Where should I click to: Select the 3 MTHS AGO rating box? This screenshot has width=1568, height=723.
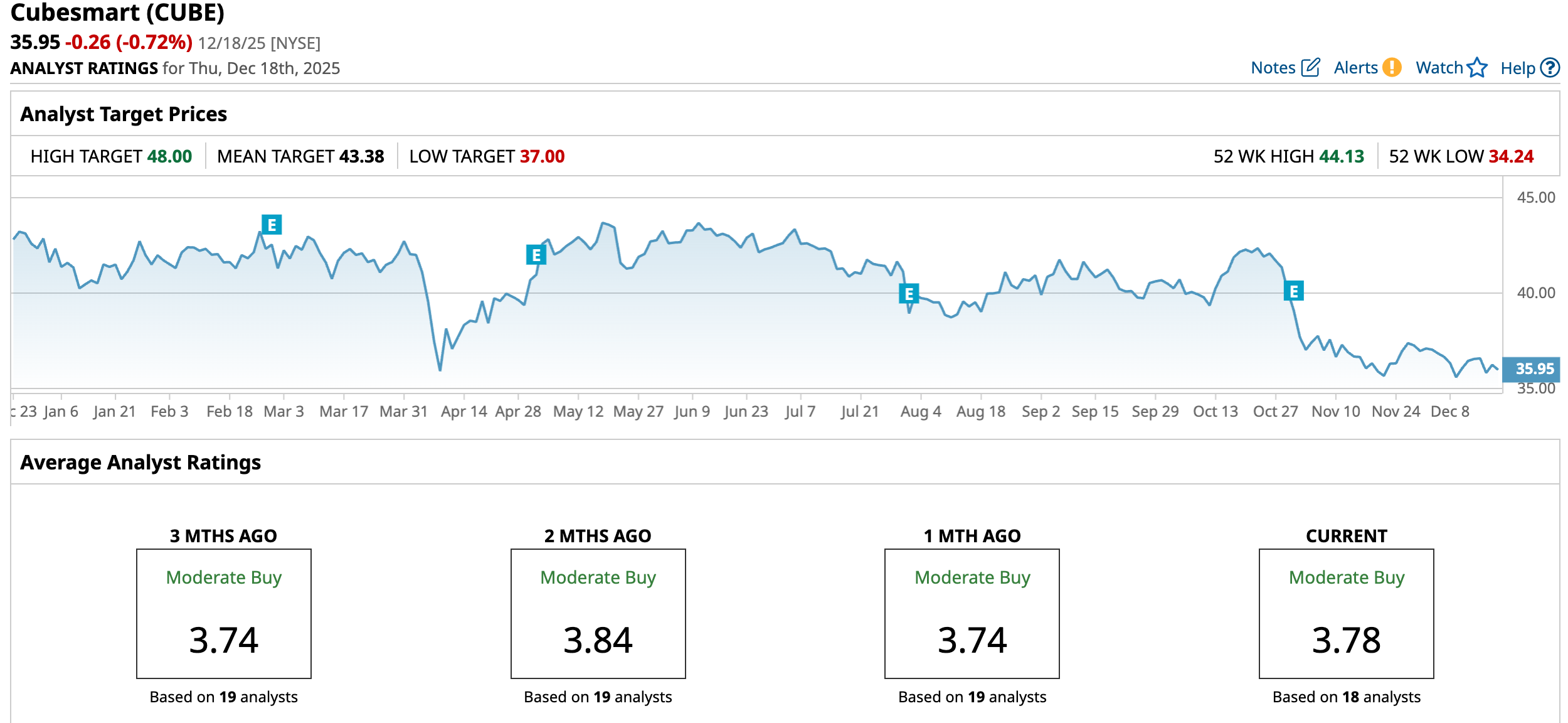[224, 613]
